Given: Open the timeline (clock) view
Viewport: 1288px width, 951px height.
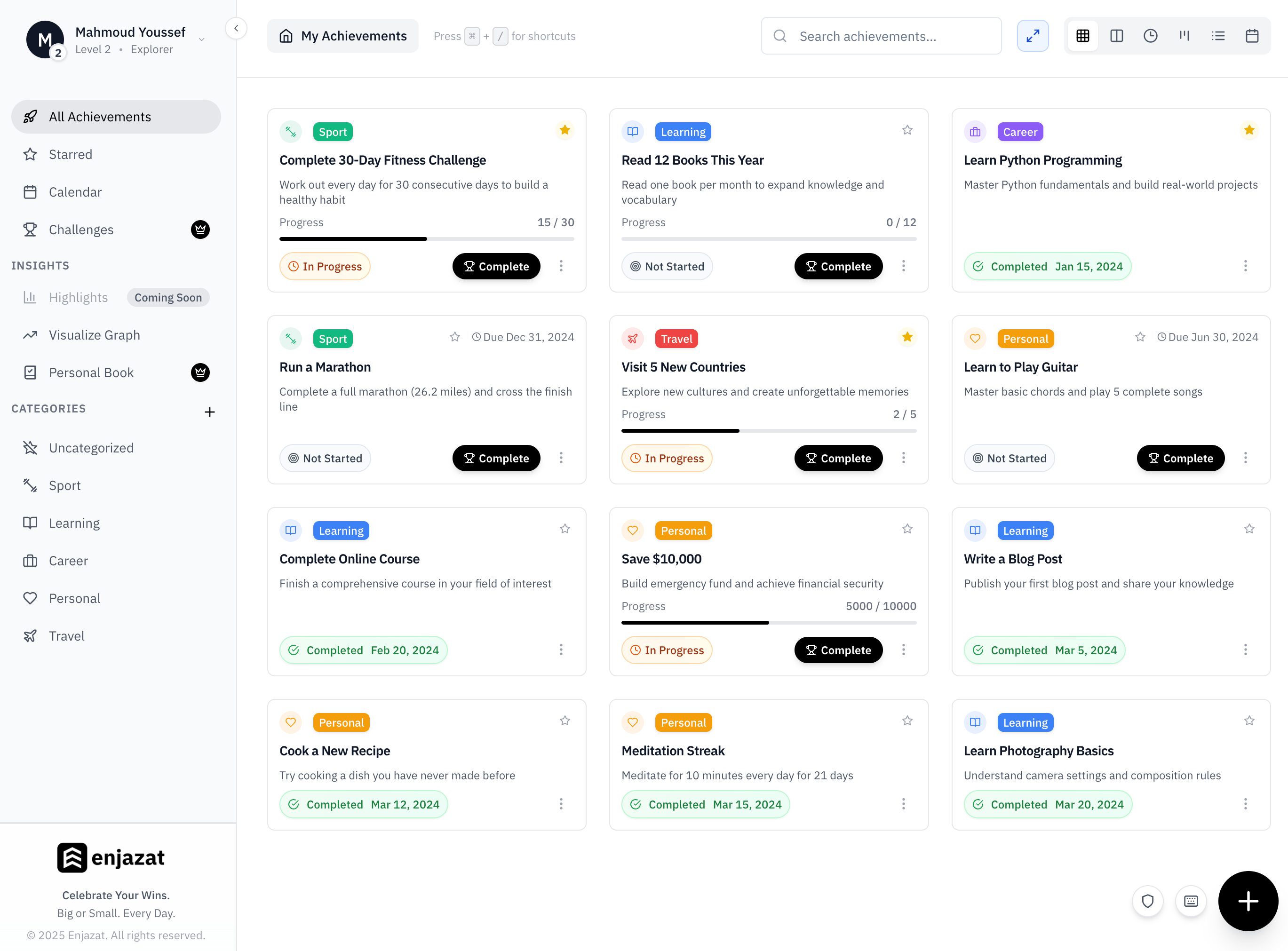Looking at the screenshot, I should click(x=1150, y=36).
